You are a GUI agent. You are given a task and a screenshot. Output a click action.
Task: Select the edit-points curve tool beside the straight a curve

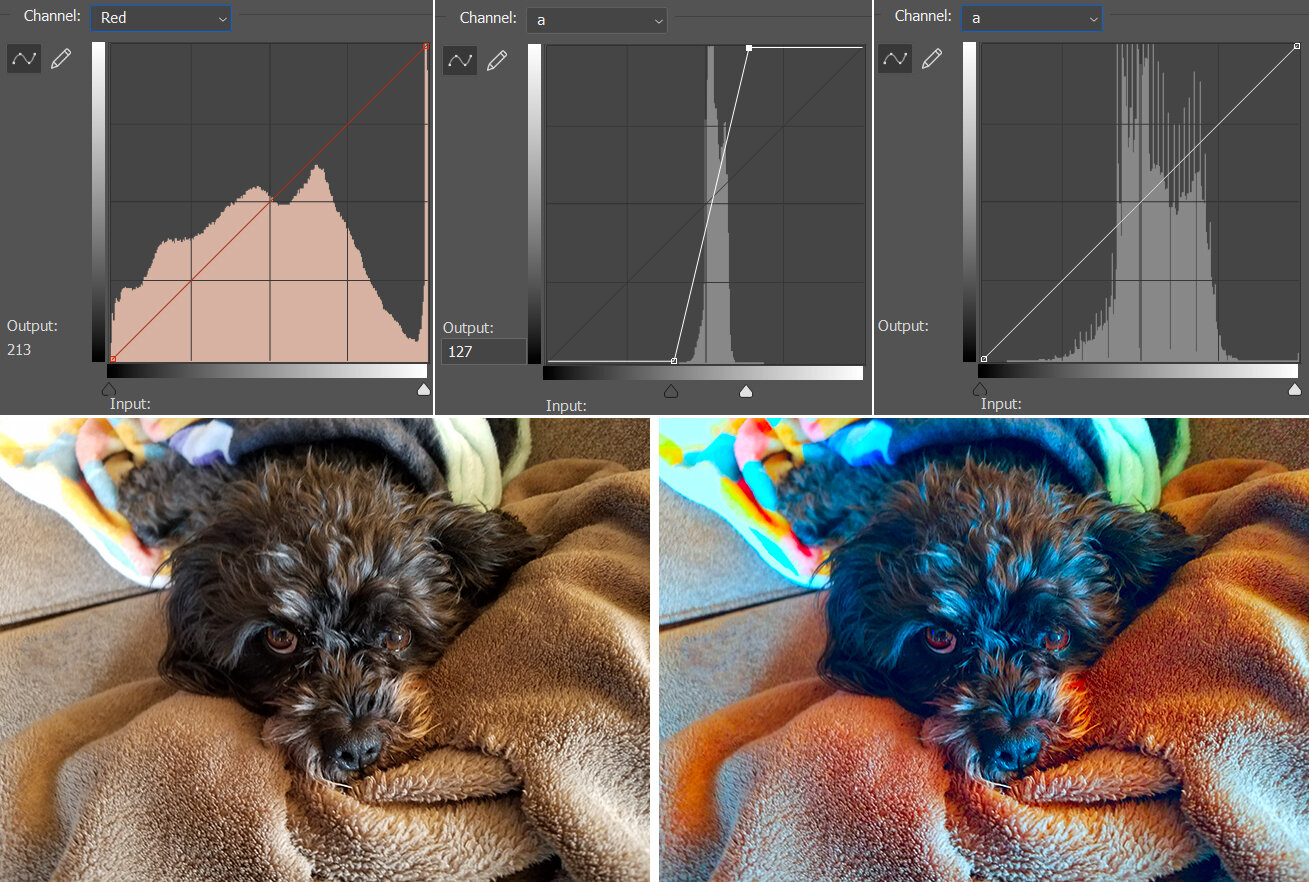895,59
